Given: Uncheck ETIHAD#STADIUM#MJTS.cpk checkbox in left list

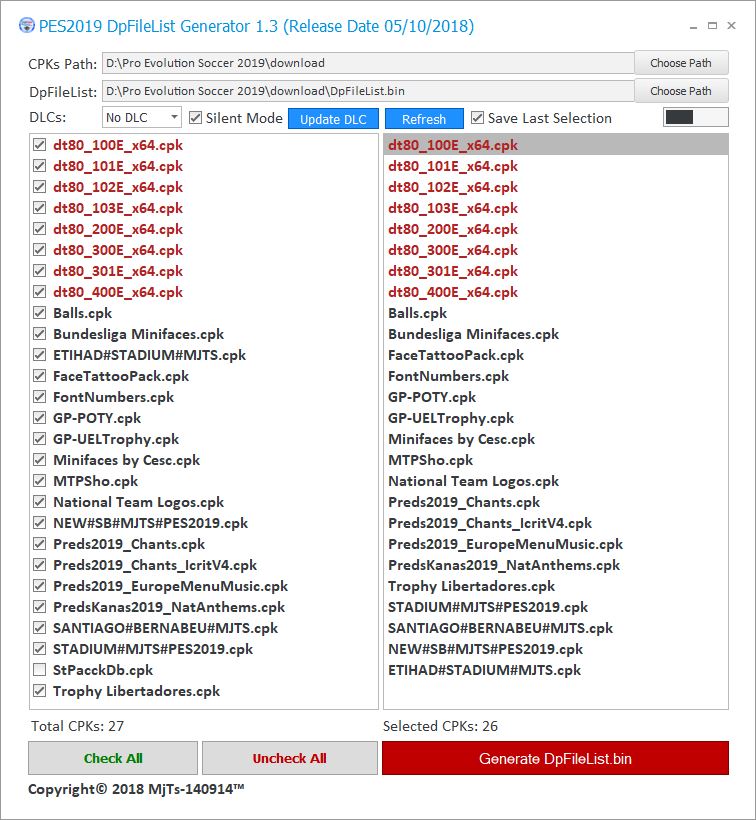Looking at the screenshot, I should (39, 355).
